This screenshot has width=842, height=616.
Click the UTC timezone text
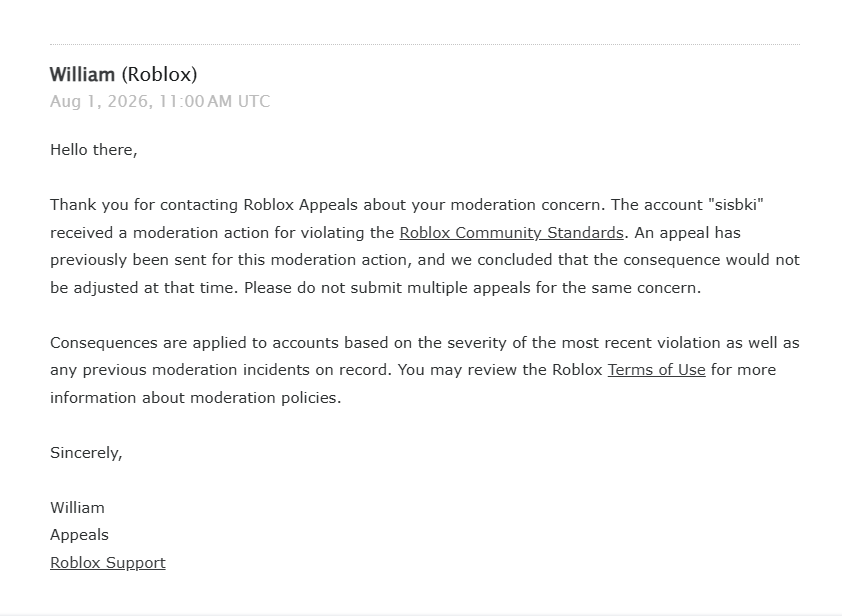[254, 102]
